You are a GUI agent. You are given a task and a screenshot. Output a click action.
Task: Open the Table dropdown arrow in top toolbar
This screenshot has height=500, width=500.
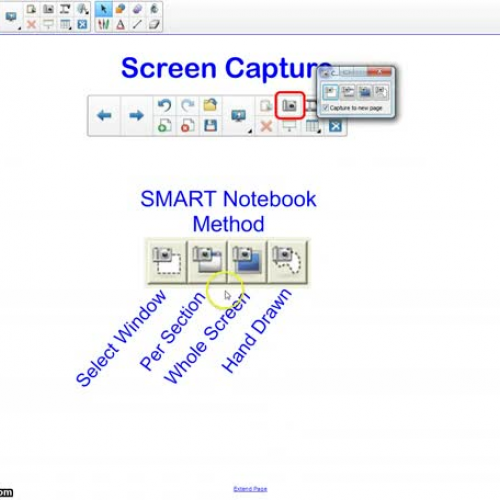click(x=71, y=29)
